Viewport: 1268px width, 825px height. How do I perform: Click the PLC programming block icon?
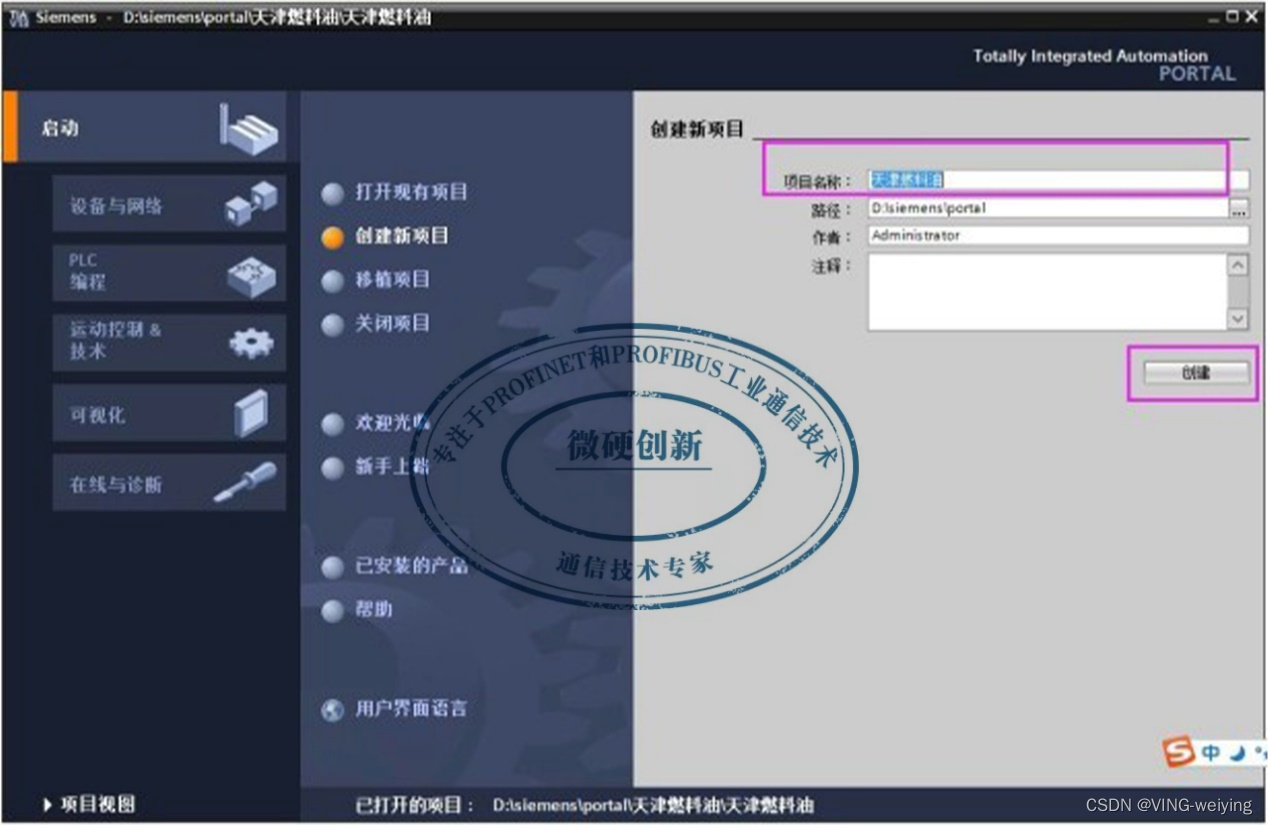tap(251, 275)
